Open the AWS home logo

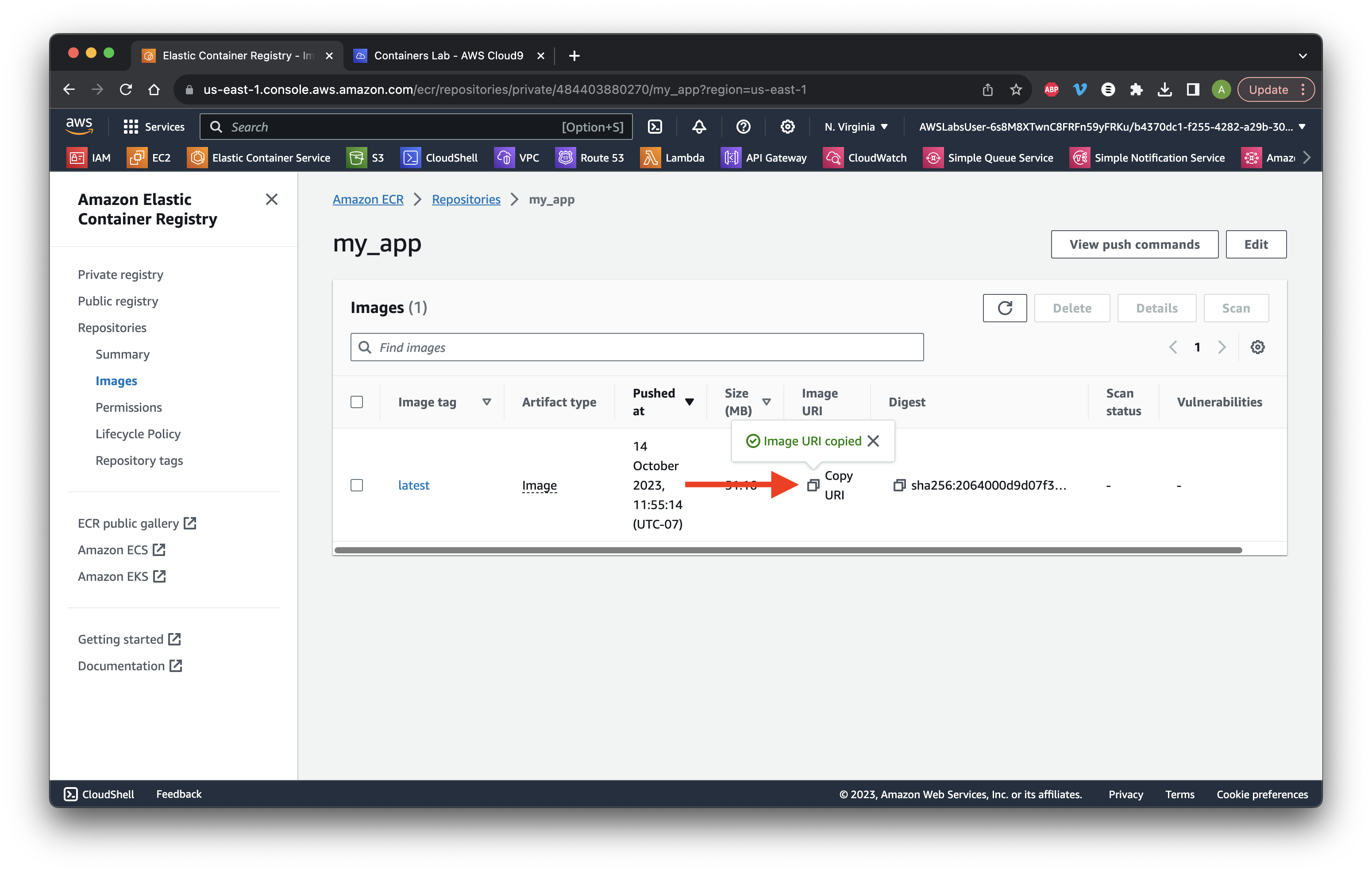point(79,126)
